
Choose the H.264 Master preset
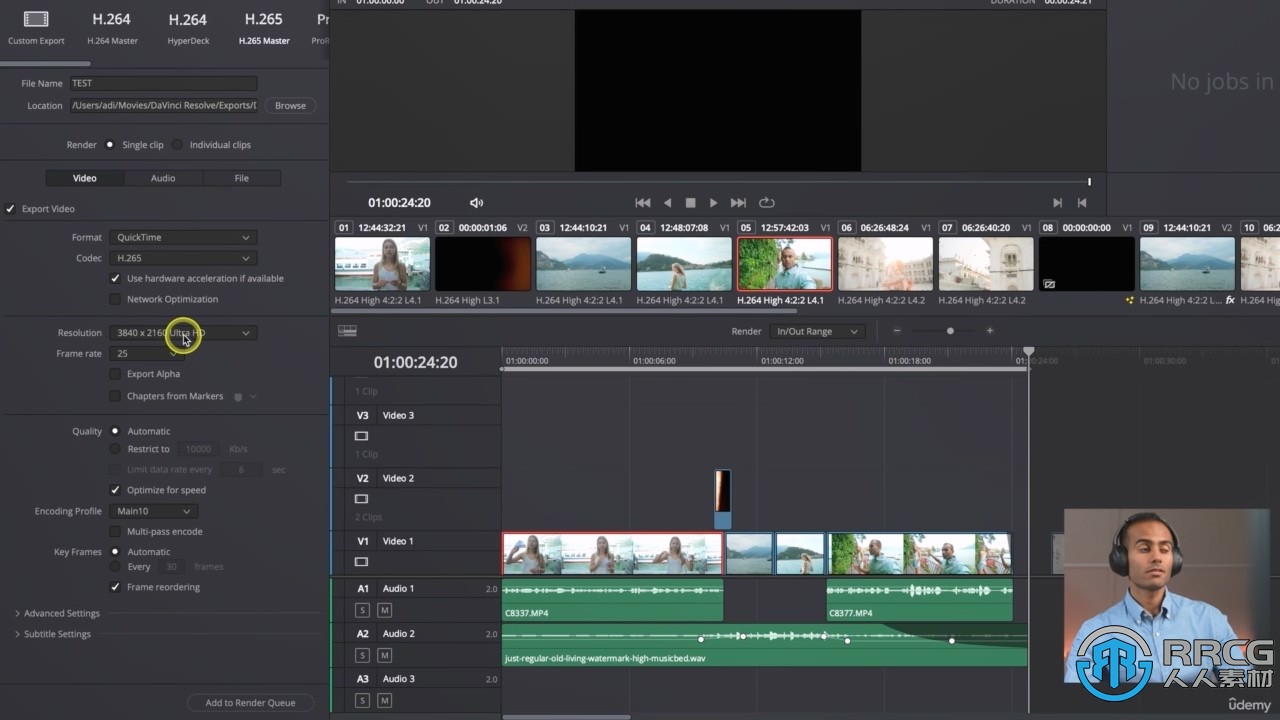tap(111, 27)
